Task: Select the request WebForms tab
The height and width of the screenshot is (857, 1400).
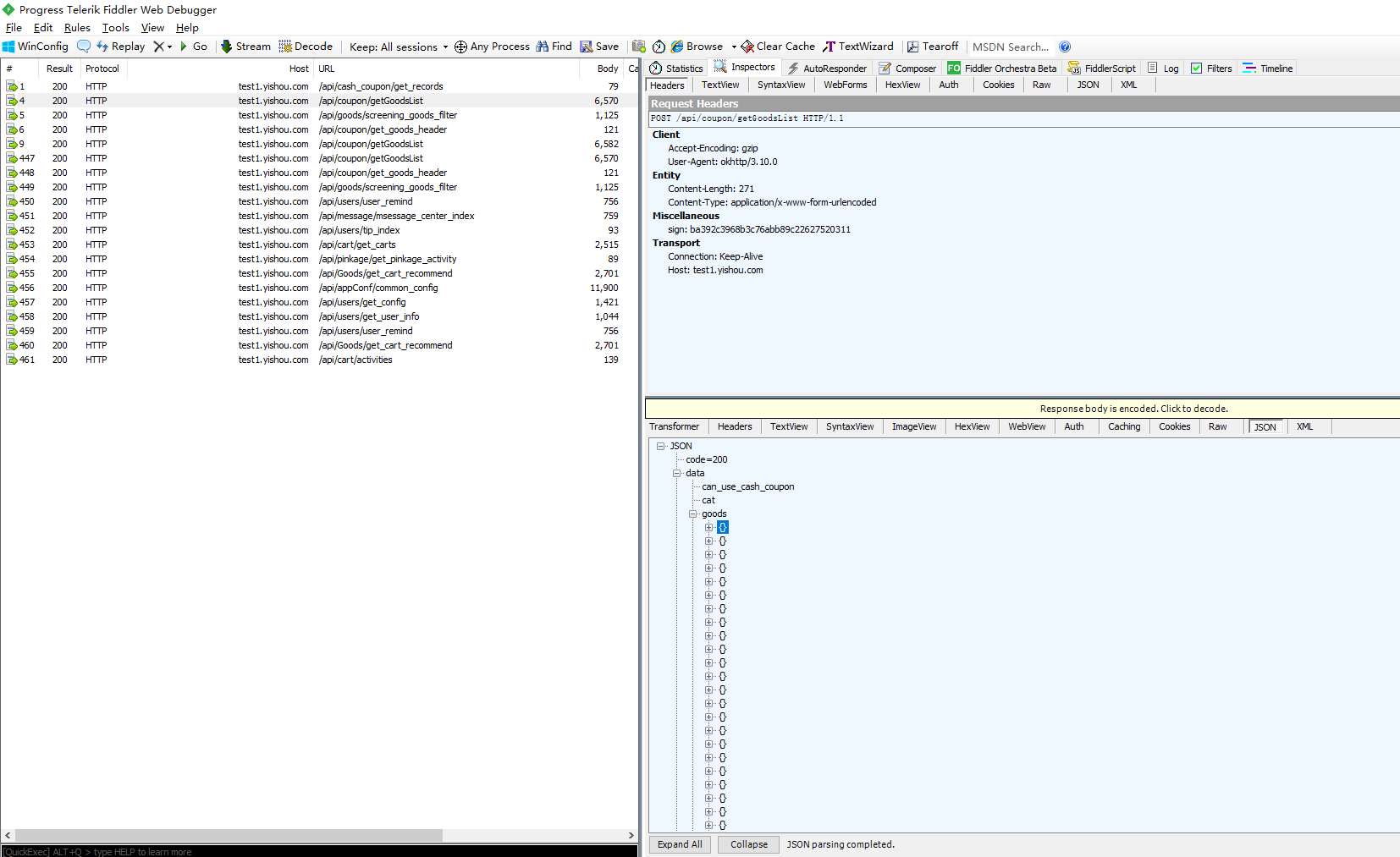Action: [845, 85]
